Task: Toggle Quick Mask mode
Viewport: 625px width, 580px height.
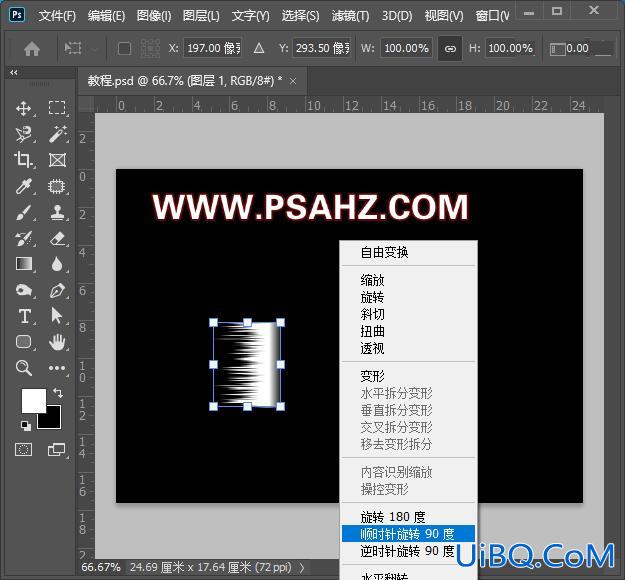Action: 24,450
